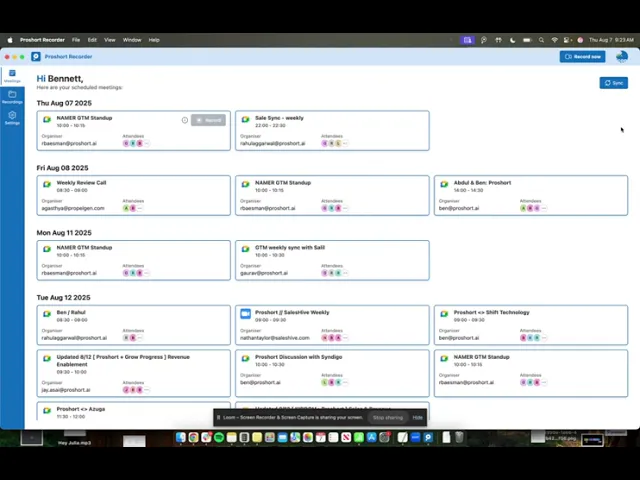Screen dimensions: 640x480
Task: Click the Wi-Fi icon in menu bar
Action: click(x=554, y=40)
